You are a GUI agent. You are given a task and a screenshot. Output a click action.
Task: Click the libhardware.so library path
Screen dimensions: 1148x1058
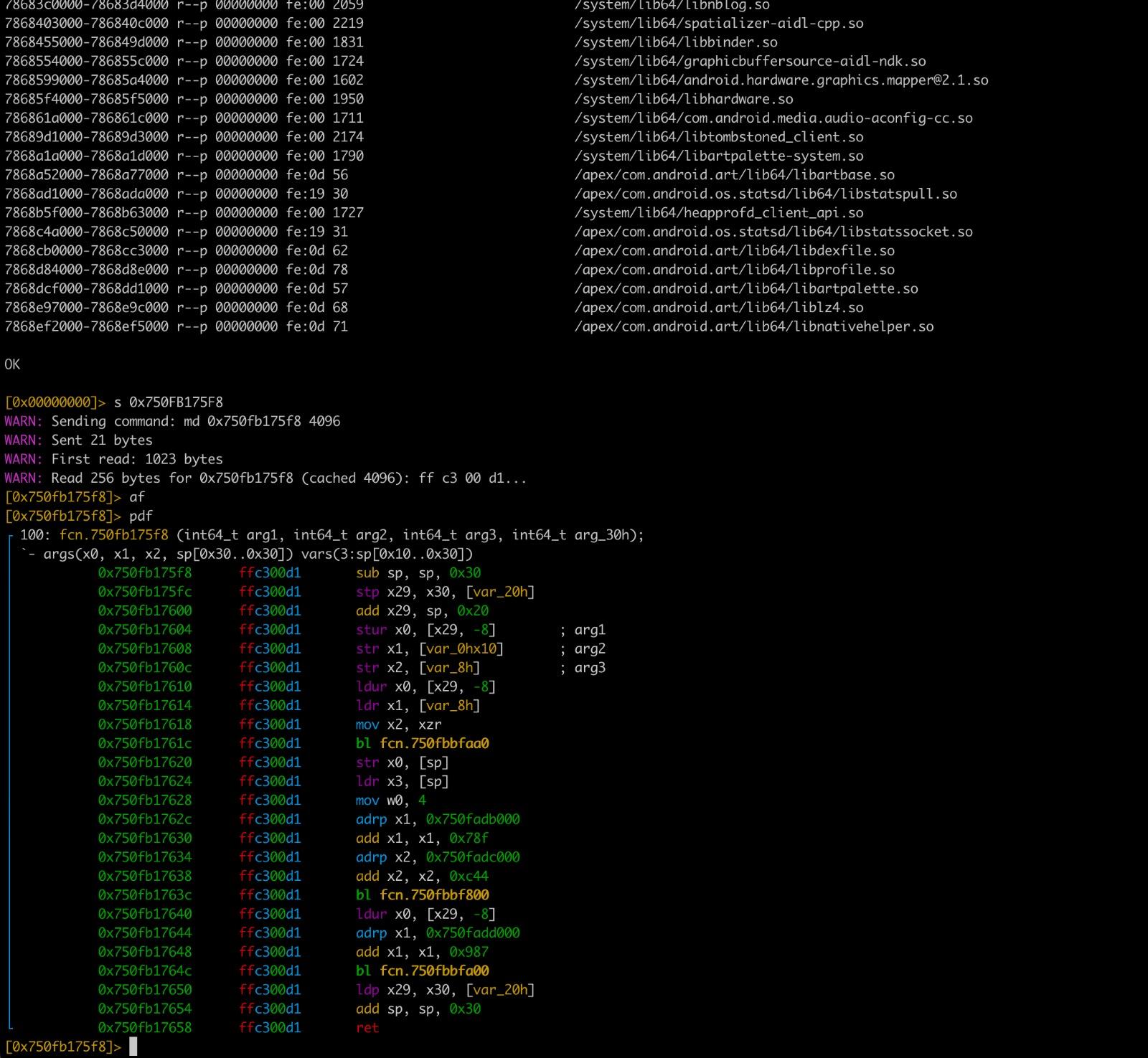683,99
